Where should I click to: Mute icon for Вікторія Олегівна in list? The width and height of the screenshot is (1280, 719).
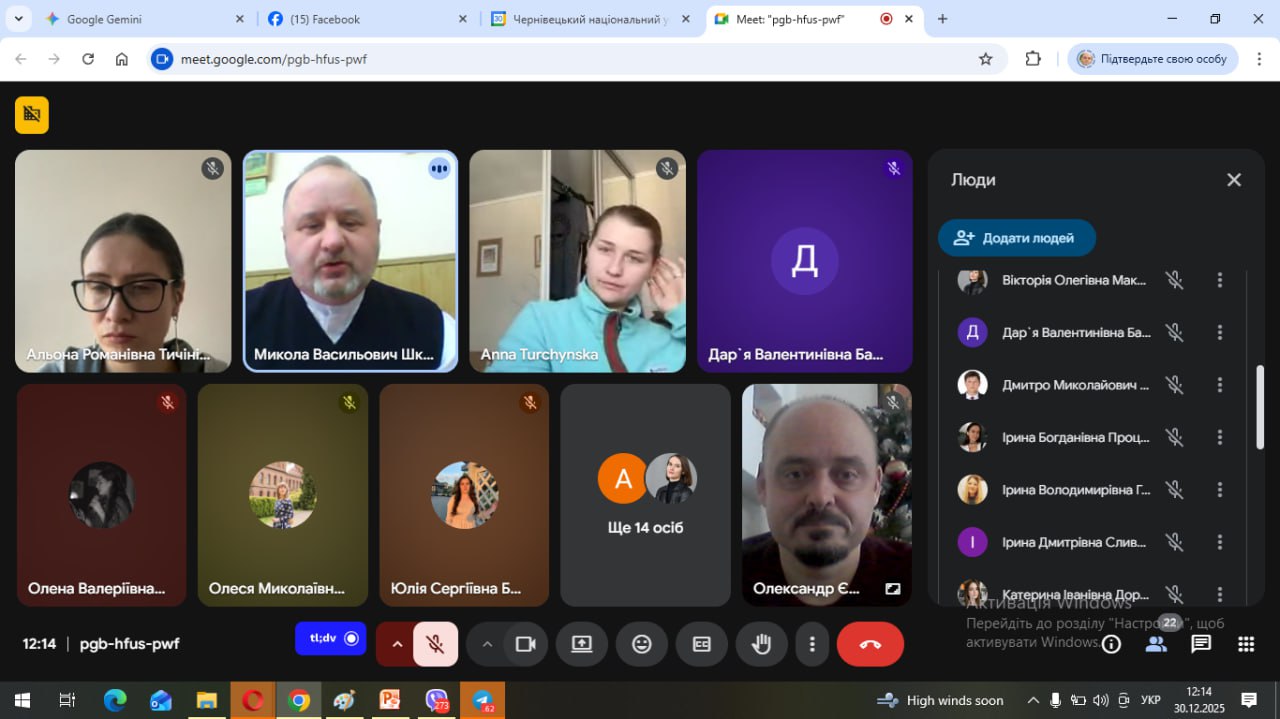coord(1175,280)
